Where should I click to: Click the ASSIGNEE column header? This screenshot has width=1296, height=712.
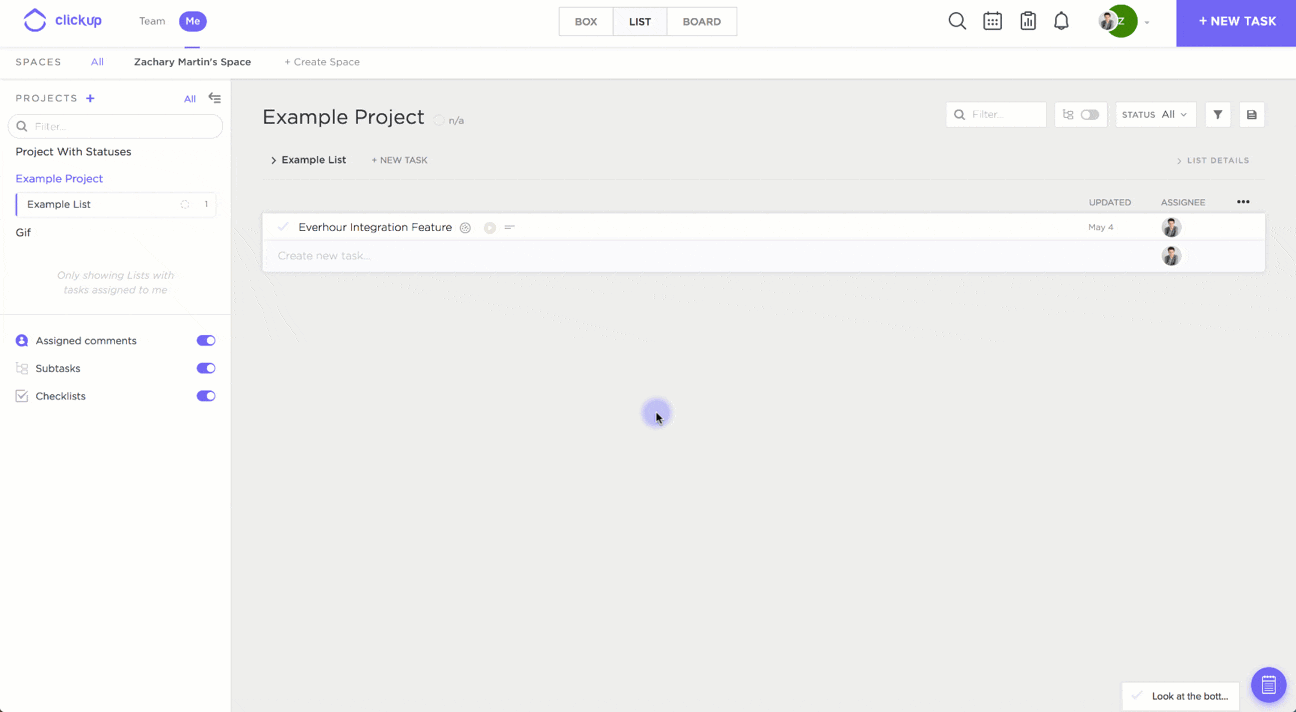[1183, 202]
